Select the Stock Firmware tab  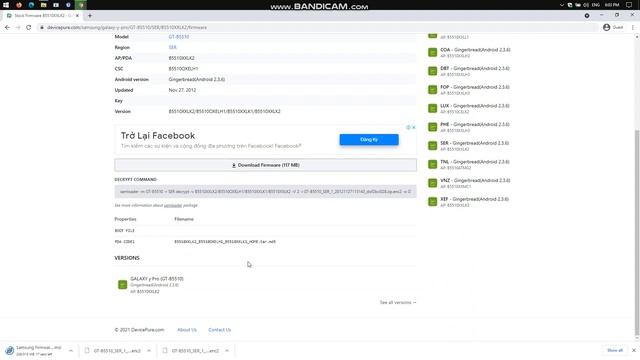point(42,16)
